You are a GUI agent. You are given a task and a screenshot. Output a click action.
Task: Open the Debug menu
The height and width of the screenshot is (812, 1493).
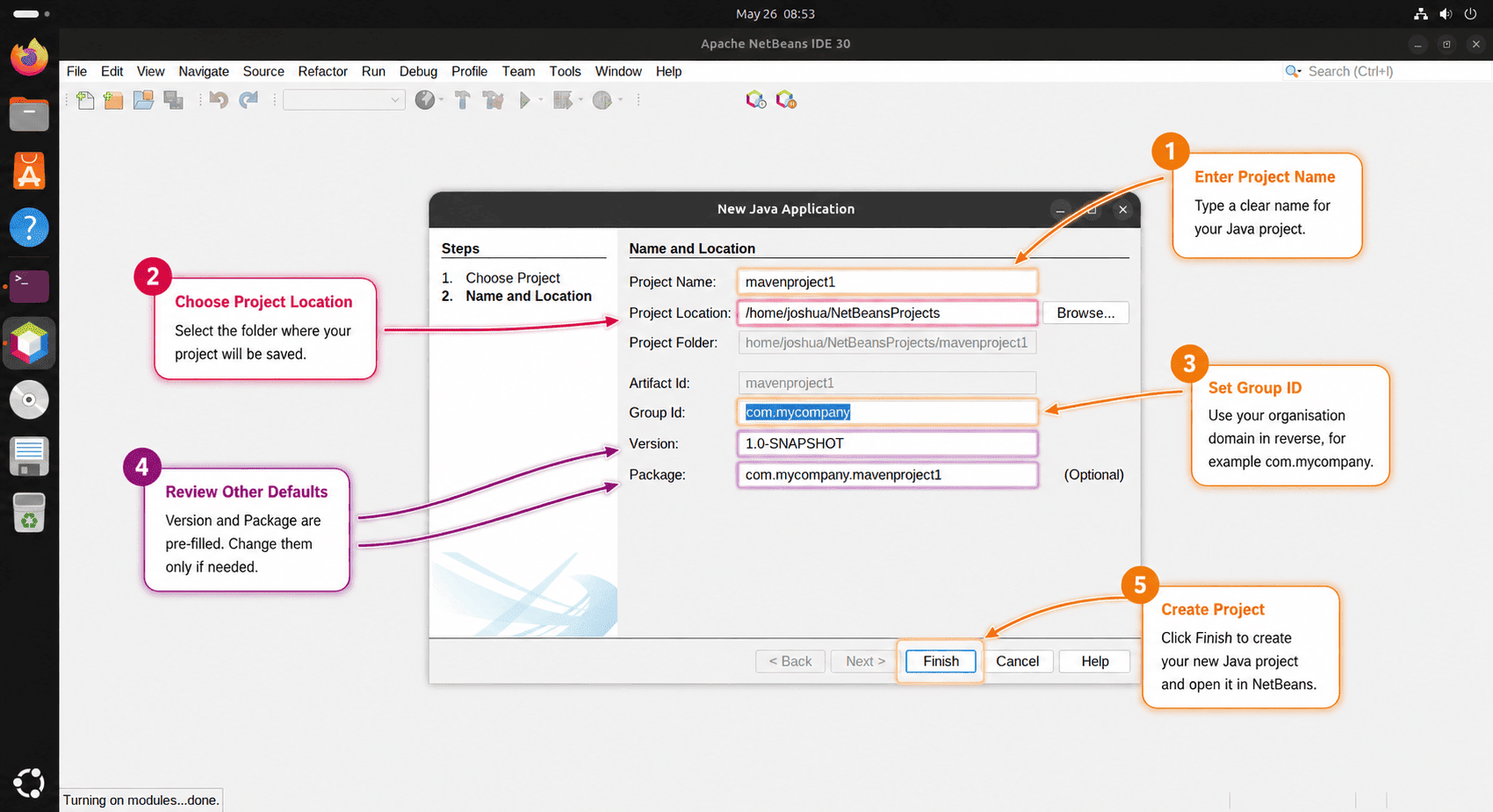(x=418, y=71)
